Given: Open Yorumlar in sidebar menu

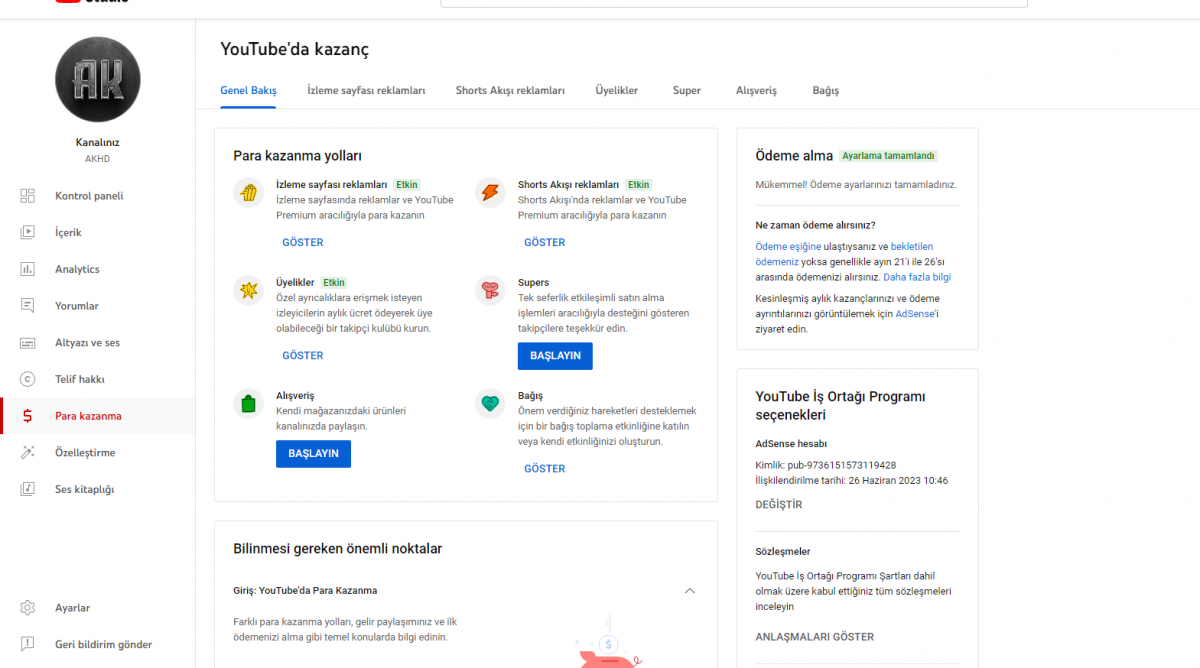Looking at the screenshot, I should tap(77, 306).
